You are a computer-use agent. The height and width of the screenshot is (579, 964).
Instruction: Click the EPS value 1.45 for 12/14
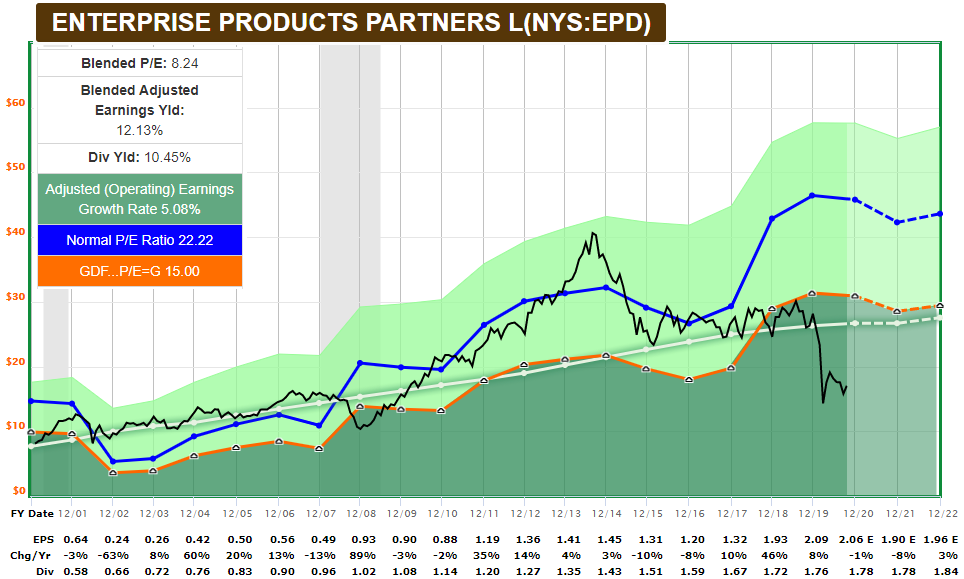(x=609, y=540)
